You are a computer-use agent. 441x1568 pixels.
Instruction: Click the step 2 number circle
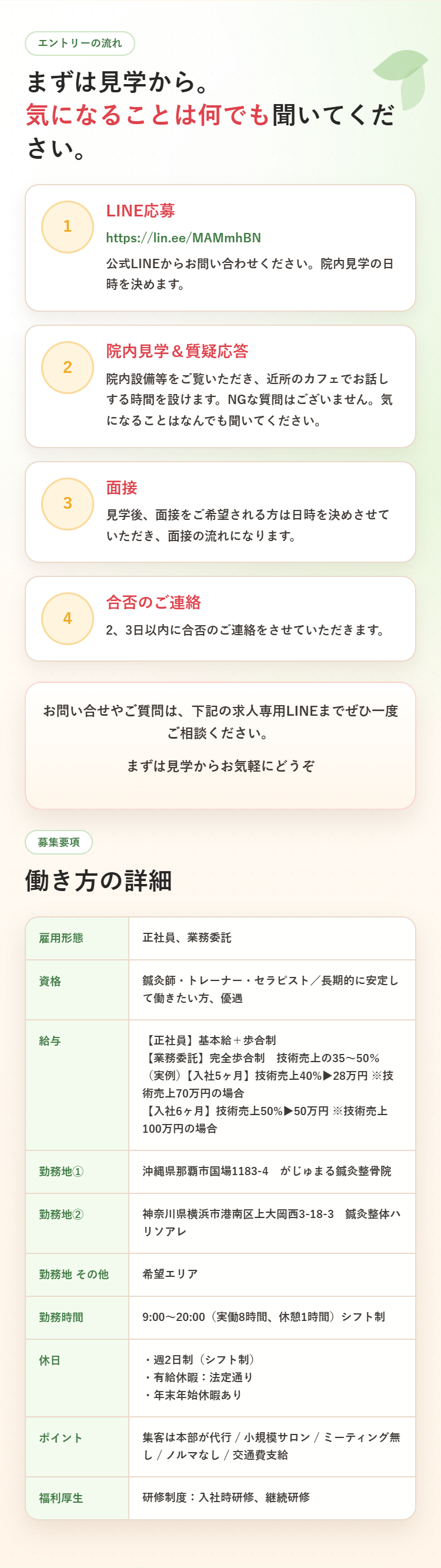point(68,367)
